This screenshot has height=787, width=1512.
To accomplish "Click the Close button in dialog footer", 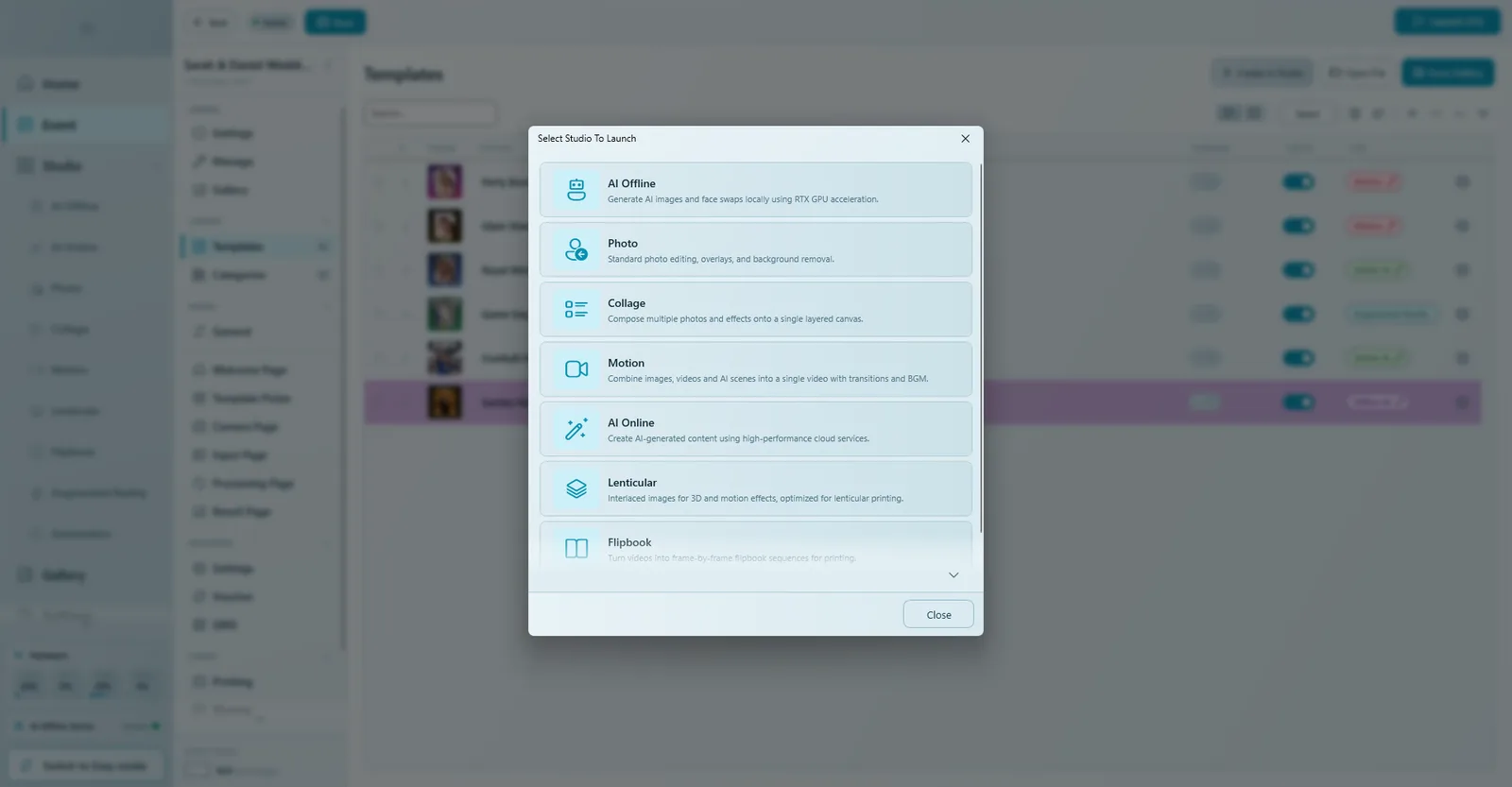I will click(x=938, y=614).
